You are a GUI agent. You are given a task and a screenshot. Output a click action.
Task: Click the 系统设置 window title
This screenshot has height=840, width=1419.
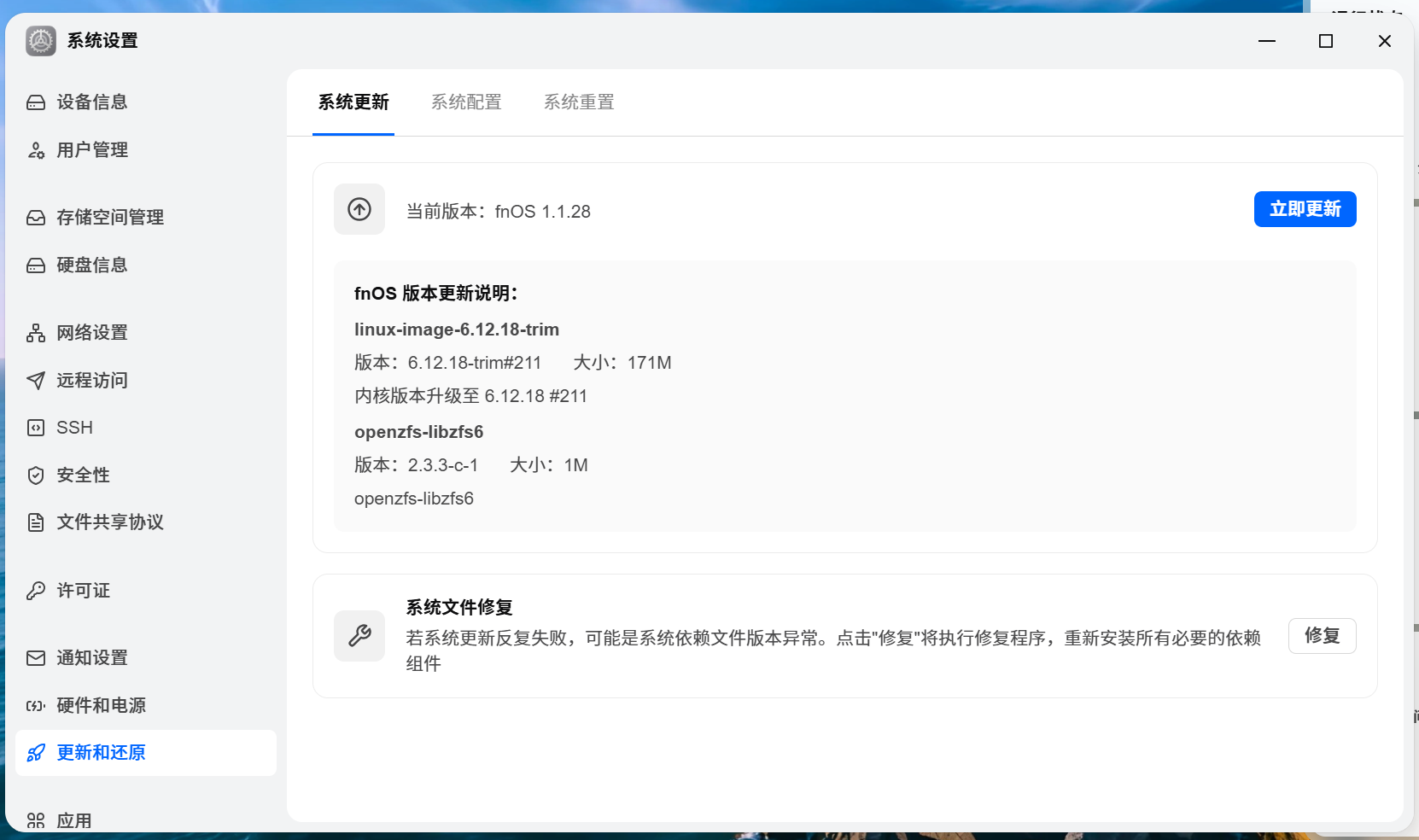[102, 41]
